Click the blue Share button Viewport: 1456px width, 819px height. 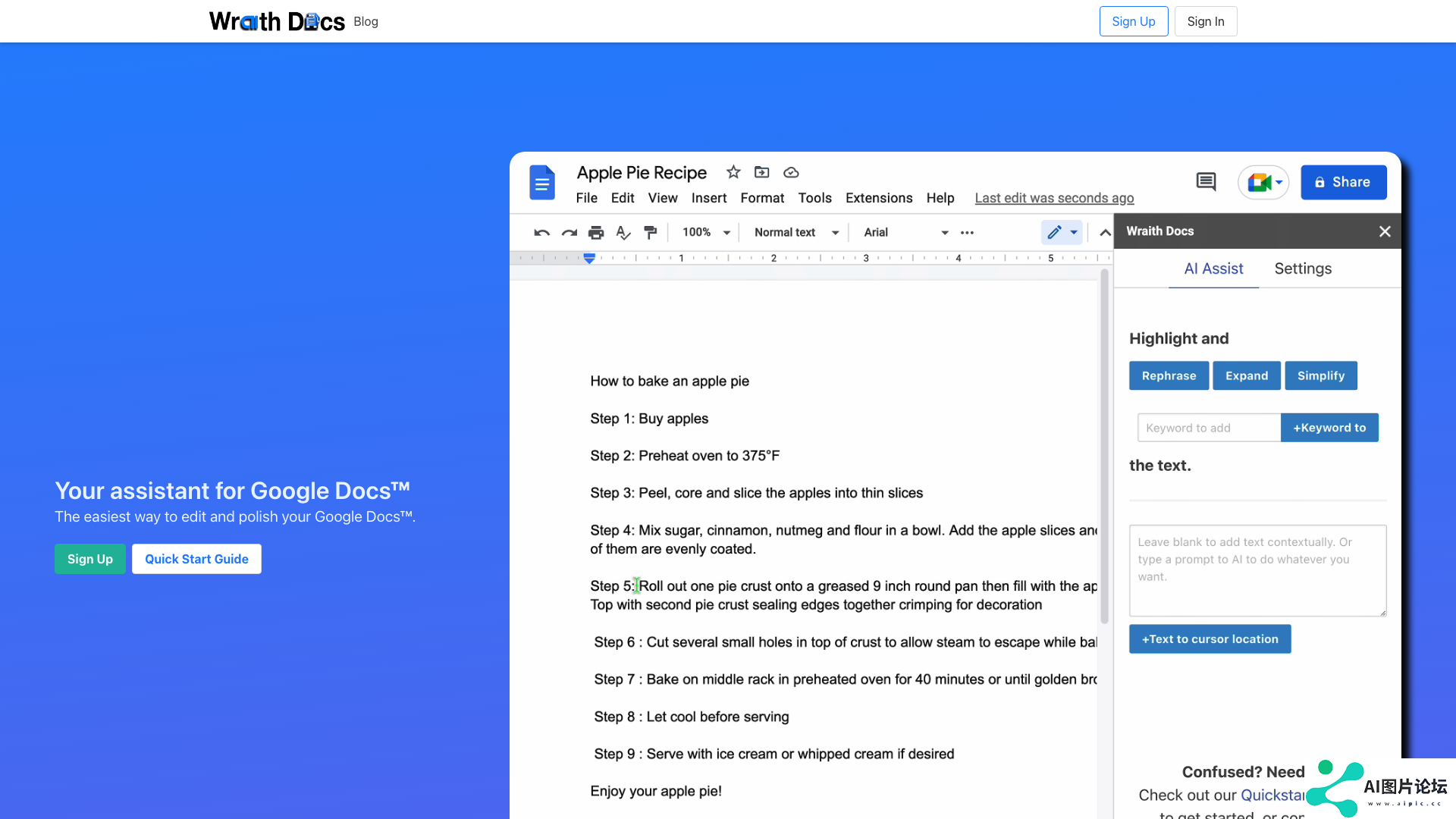[1344, 182]
